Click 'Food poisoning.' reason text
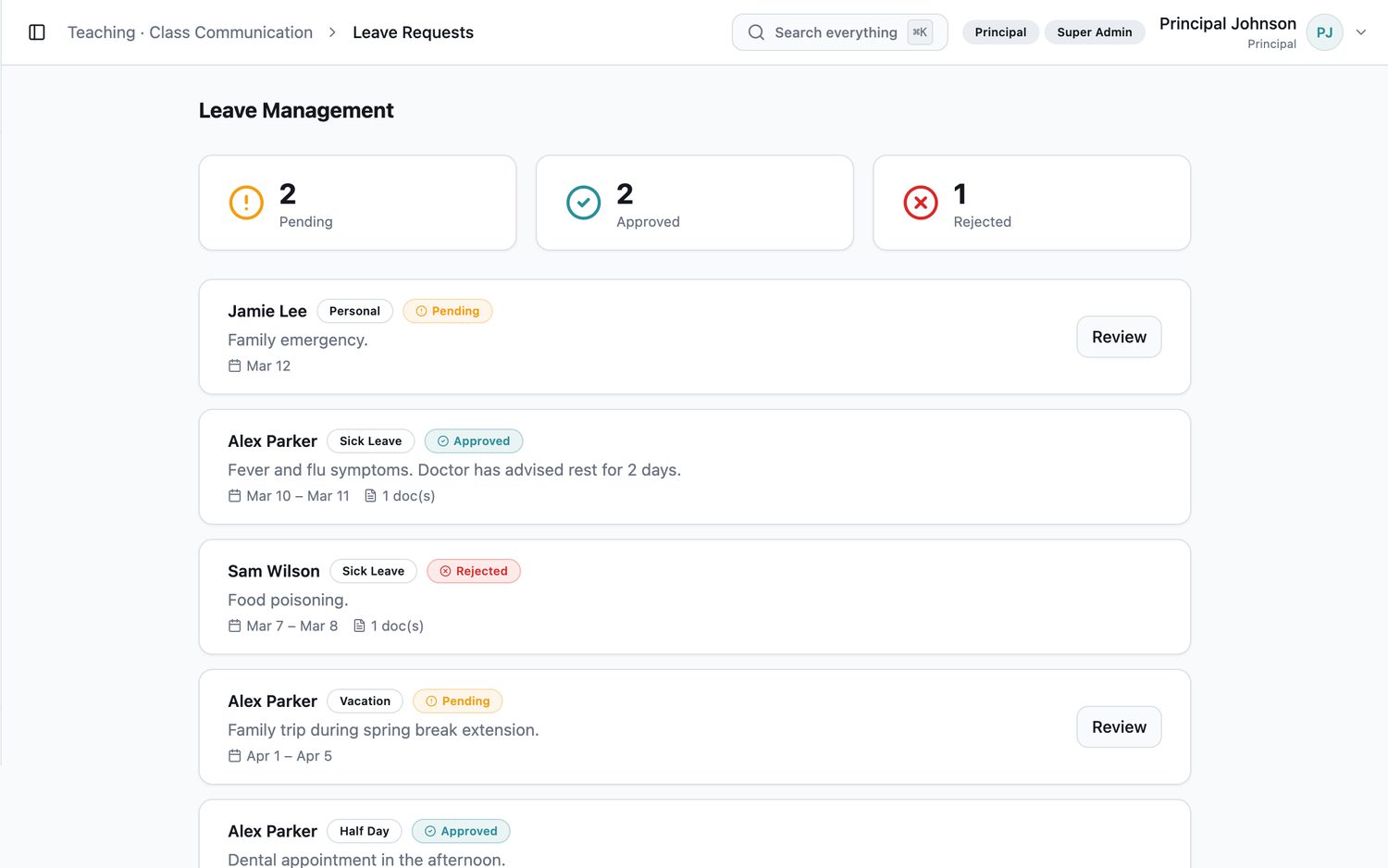 (288, 600)
